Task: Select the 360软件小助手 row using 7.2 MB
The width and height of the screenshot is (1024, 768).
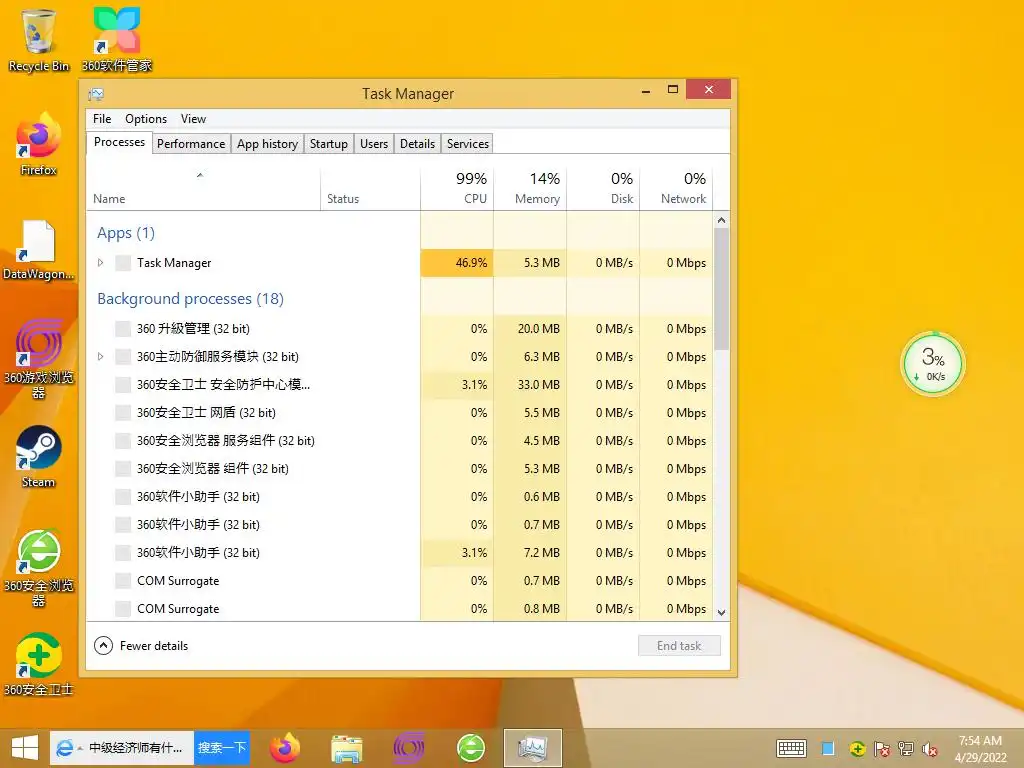Action: pyautogui.click(x=399, y=552)
